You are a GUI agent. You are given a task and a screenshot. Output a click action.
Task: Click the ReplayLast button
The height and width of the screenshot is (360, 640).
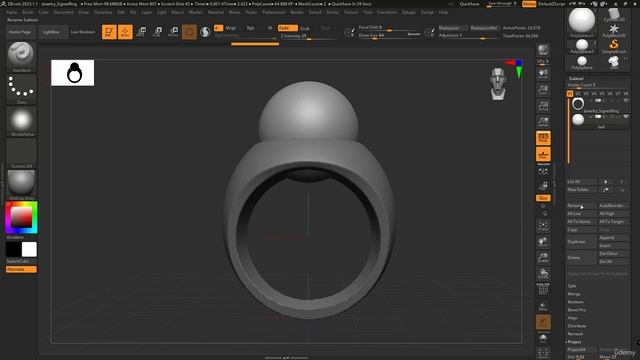pyautogui.click(x=452, y=28)
